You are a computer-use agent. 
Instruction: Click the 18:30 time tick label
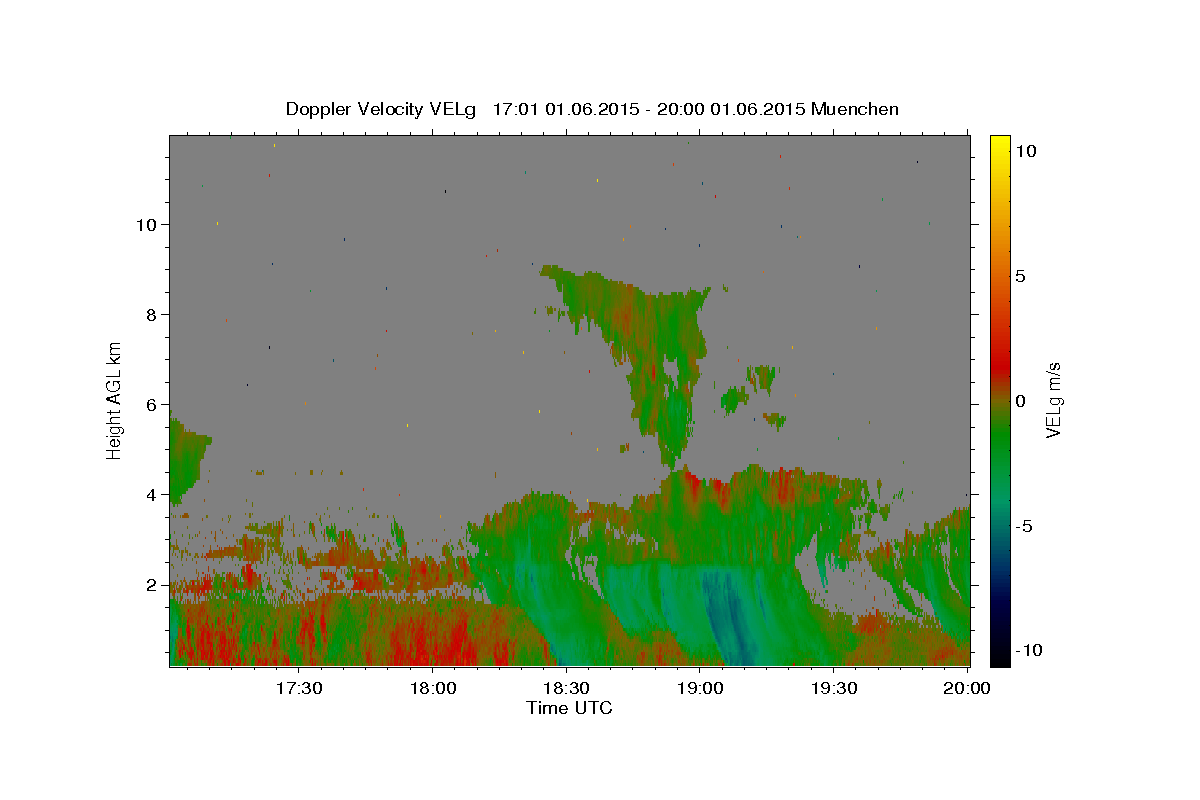coord(566,689)
